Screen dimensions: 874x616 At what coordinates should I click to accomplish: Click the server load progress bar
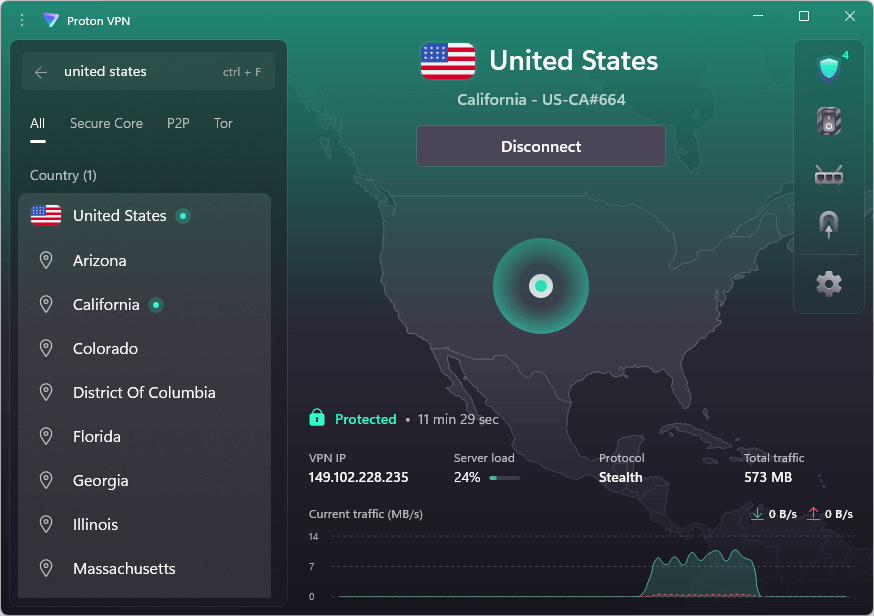pyautogui.click(x=504, y=478)
